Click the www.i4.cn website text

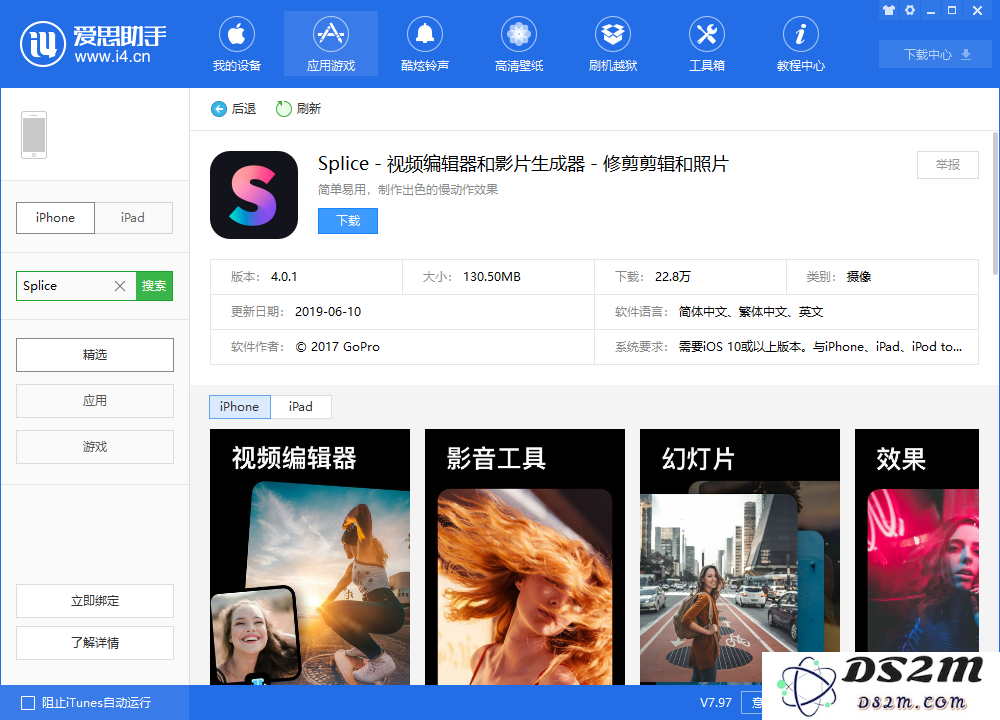click(x=112, y=57)
